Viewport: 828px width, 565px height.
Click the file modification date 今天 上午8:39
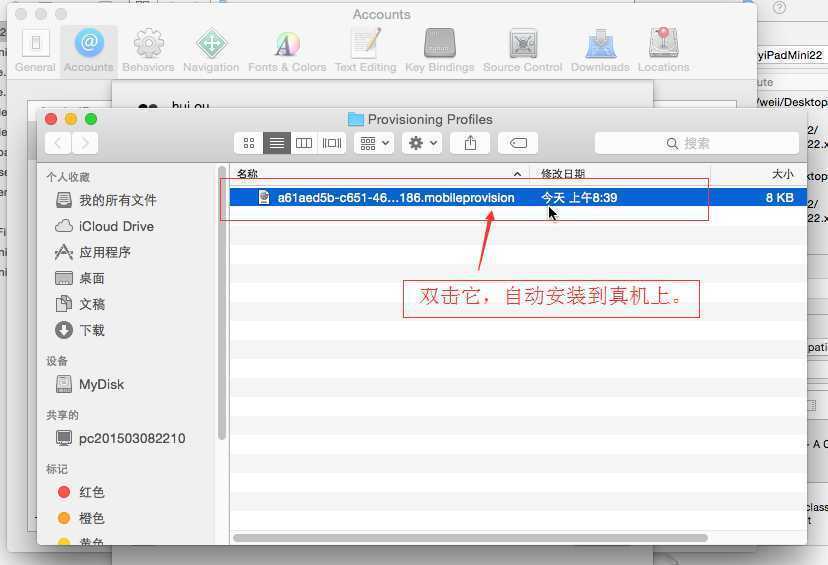(x=579, y=198)
